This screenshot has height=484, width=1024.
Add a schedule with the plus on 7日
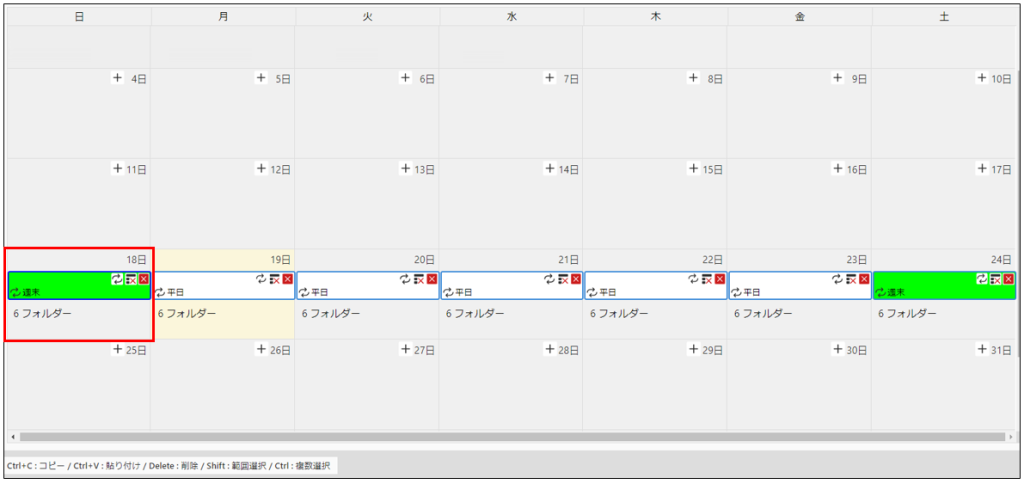550,78
